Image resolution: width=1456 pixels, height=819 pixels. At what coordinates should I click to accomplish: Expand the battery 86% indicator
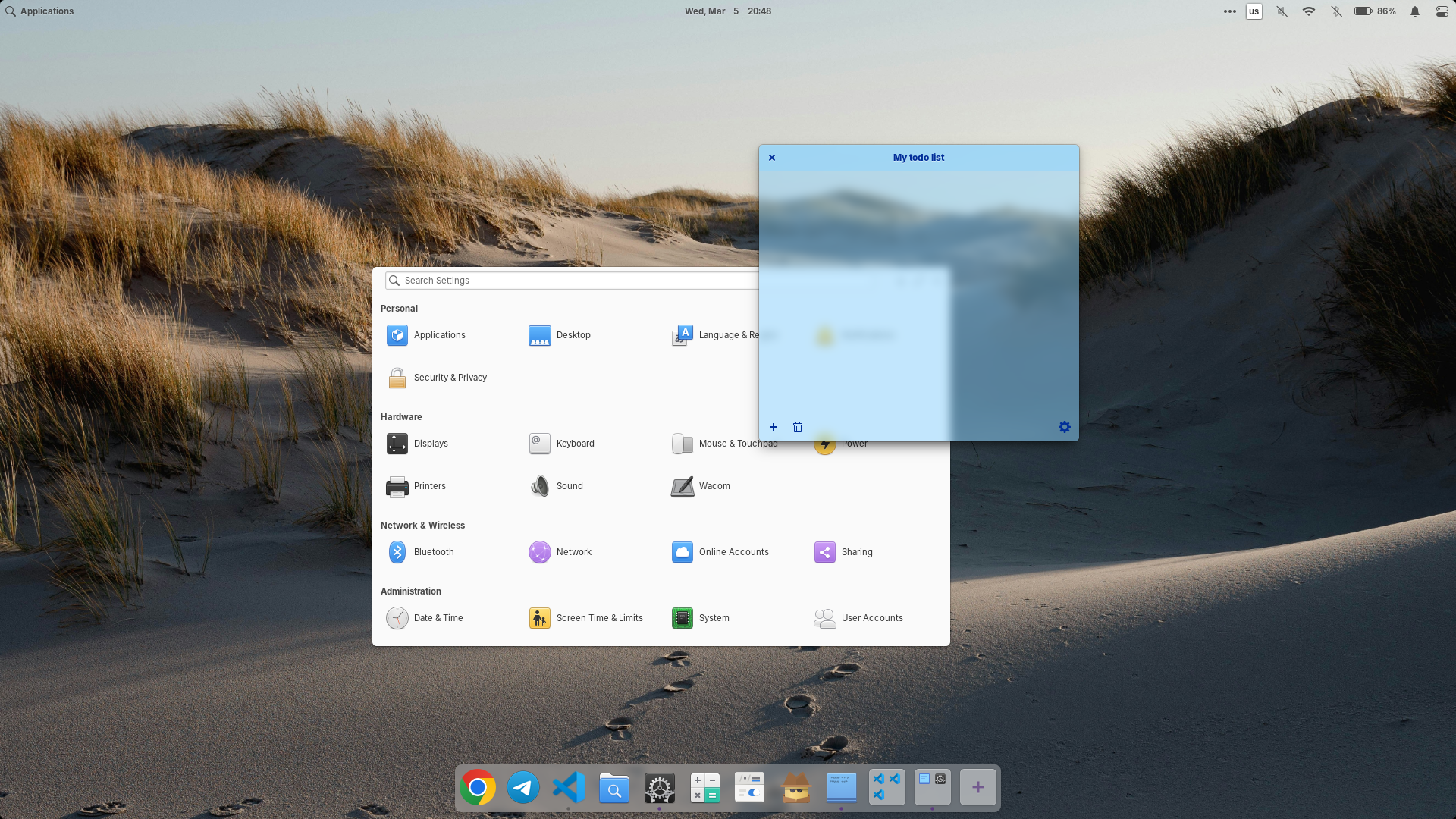coord(1375,11)
